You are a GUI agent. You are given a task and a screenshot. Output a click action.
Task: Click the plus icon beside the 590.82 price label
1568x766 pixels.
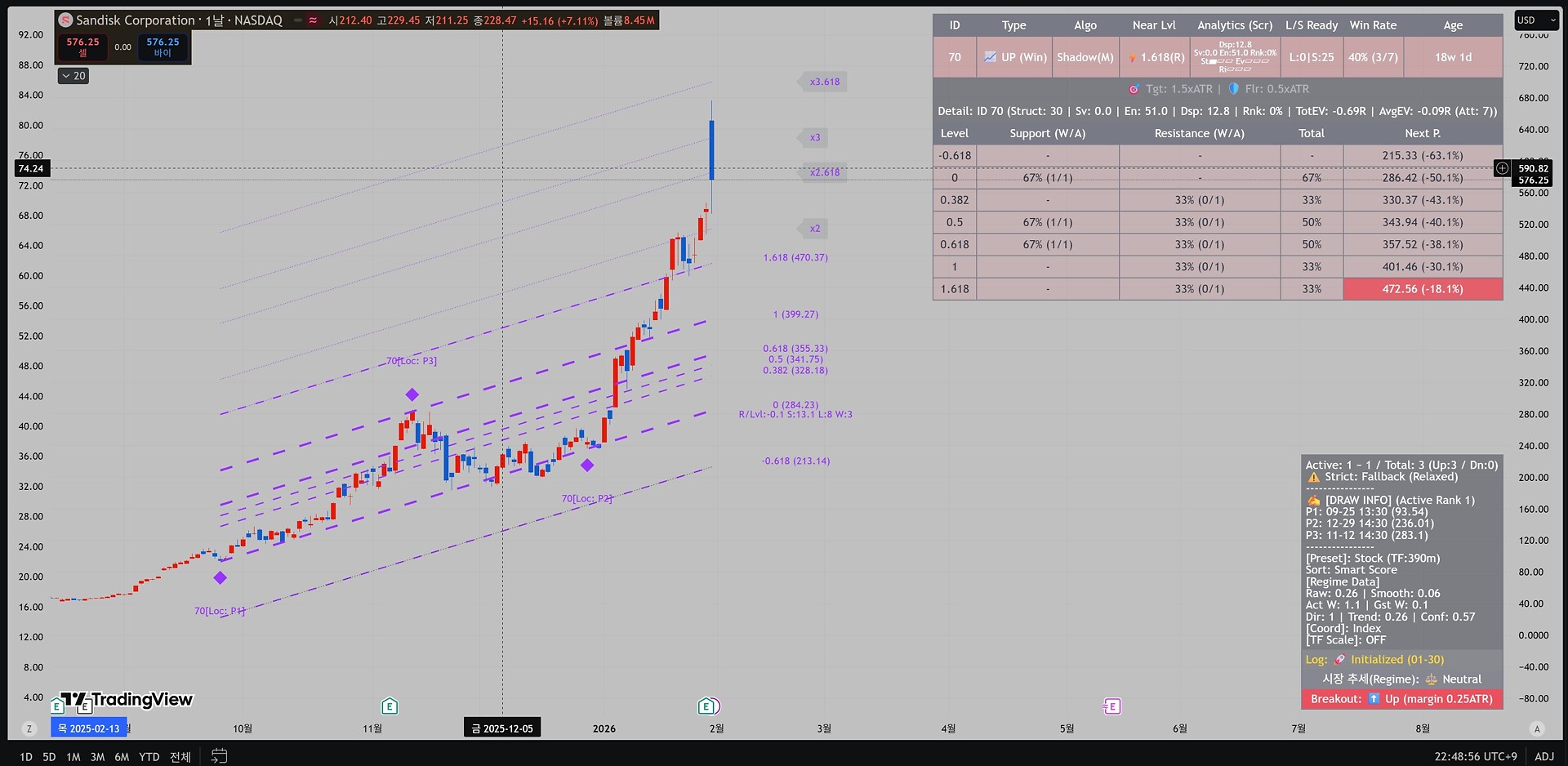tap(1502, 168)
